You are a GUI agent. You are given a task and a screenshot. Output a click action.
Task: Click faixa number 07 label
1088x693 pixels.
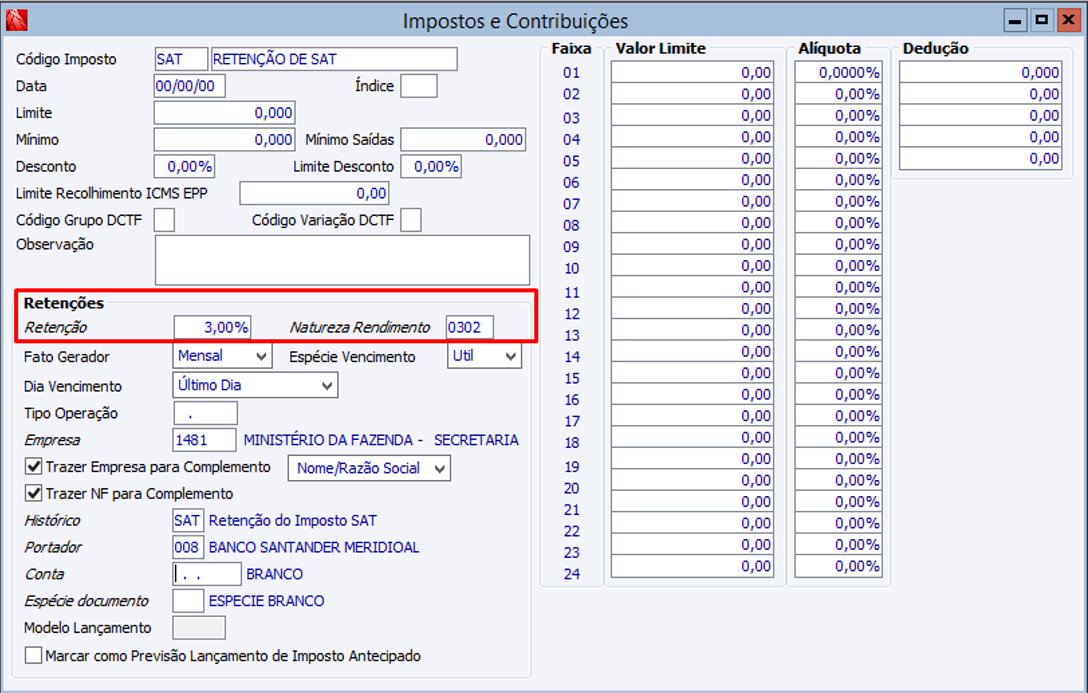(x=571, y=204)
